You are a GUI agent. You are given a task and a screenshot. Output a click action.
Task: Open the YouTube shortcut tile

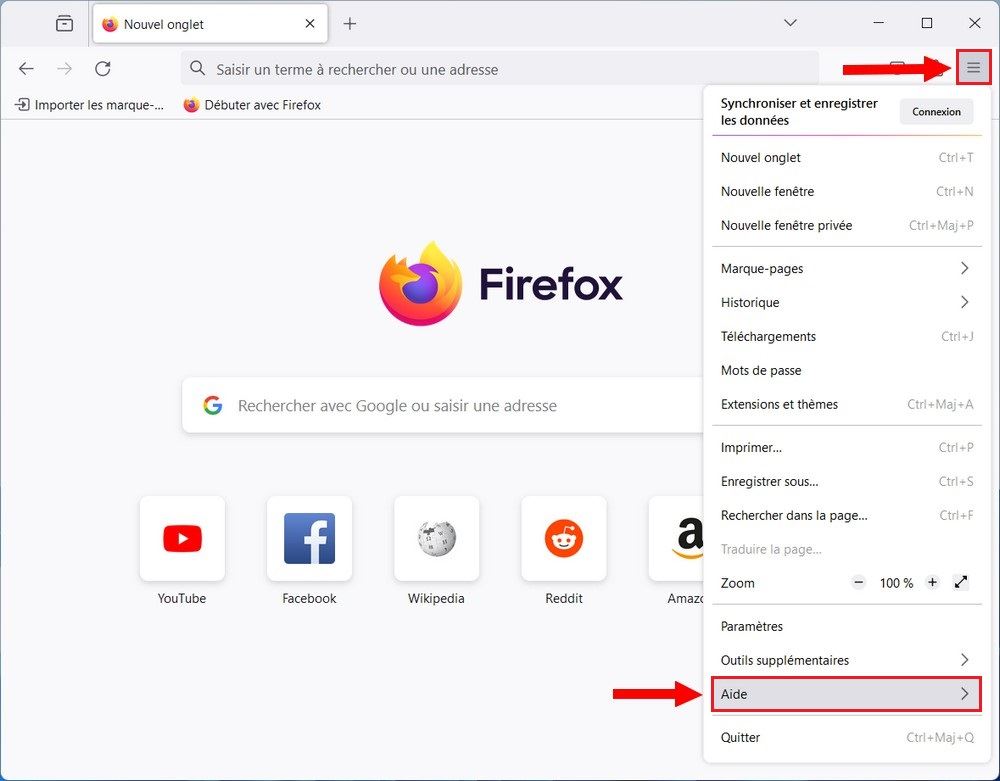coord(181,538)
